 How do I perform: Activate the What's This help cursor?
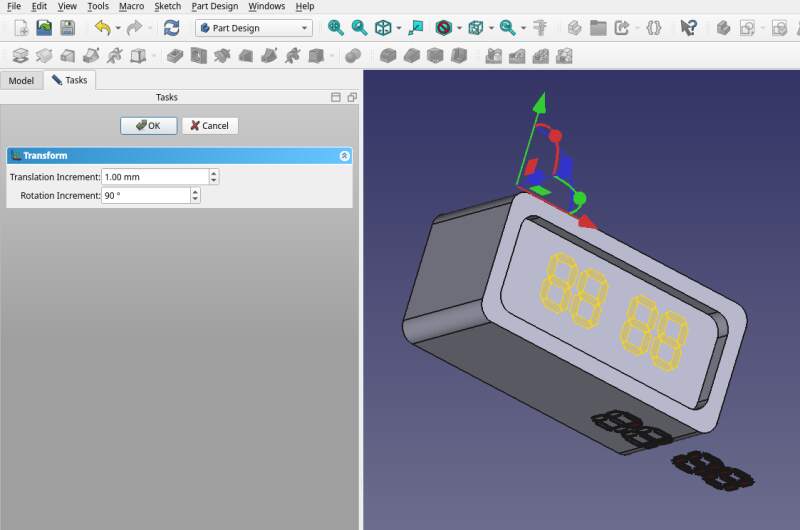click(688, 28)
